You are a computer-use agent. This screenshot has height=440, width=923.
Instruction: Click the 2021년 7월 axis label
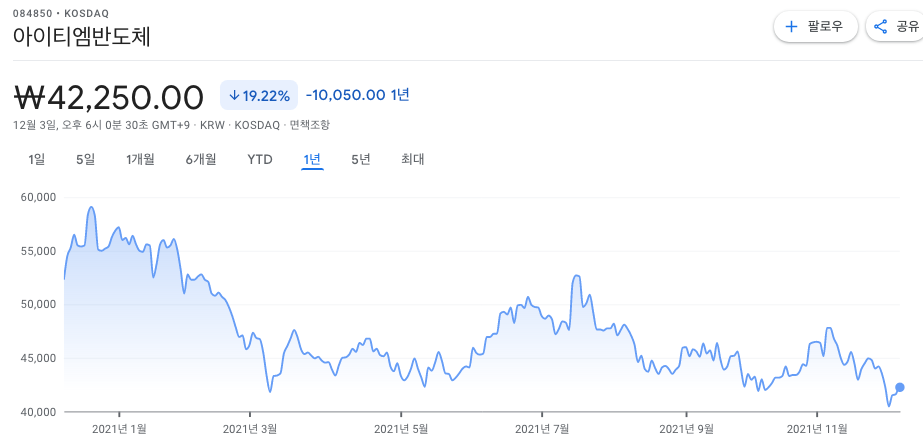click(542, 429)
